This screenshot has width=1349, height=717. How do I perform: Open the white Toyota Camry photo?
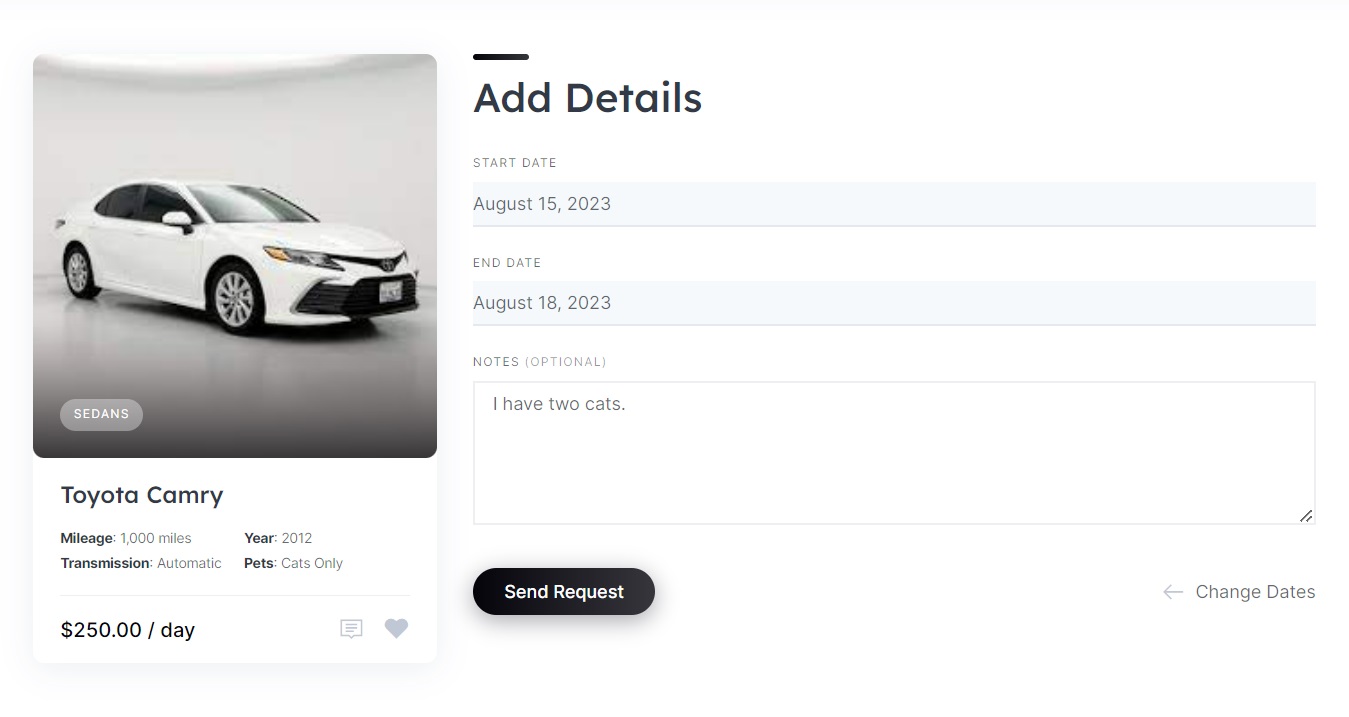235,256
